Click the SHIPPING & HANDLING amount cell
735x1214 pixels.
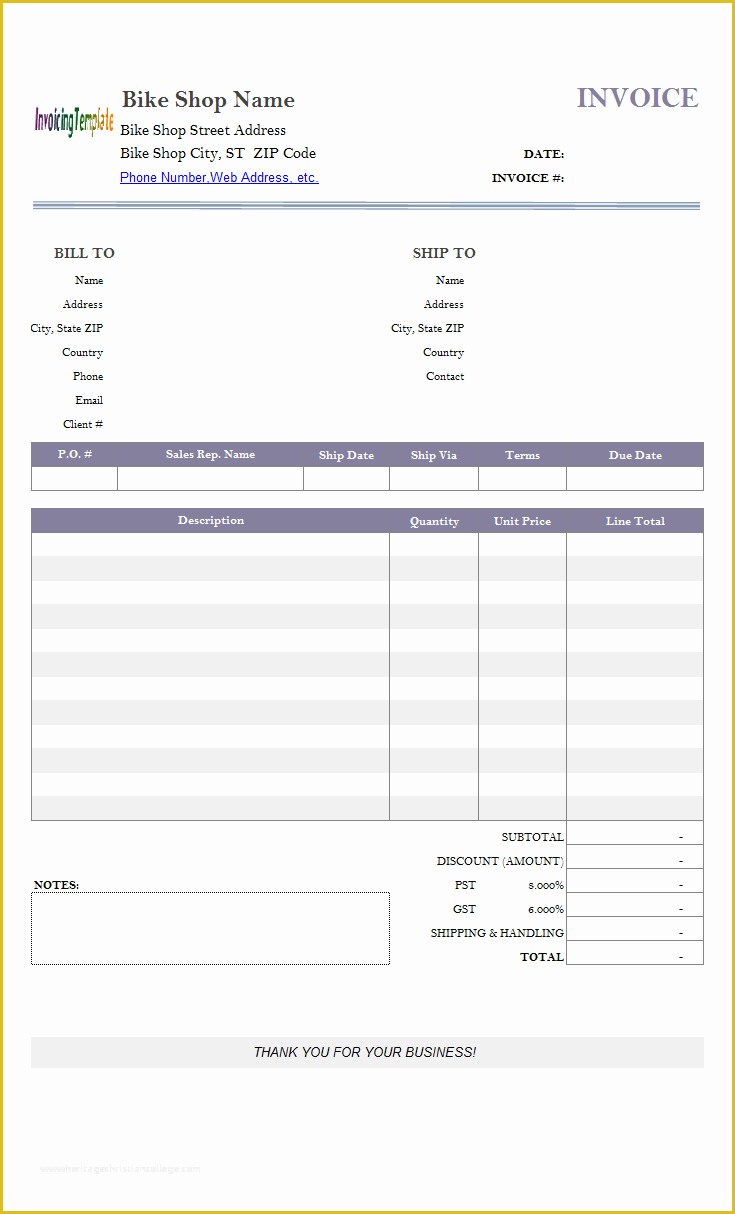click(x=635, y=929)
